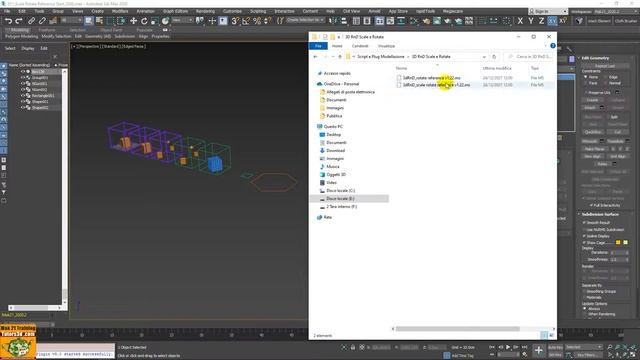This screenshot has height=360, width=640.
Task: Expand the Explorer address bar history dropdown
Action: click(x=484, y=57)
